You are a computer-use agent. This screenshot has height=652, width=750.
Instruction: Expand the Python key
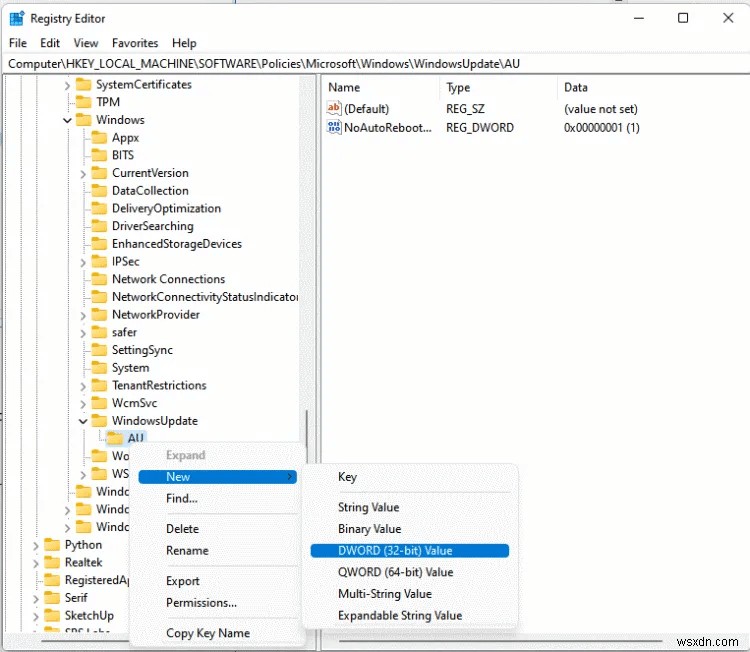(36, 545)
